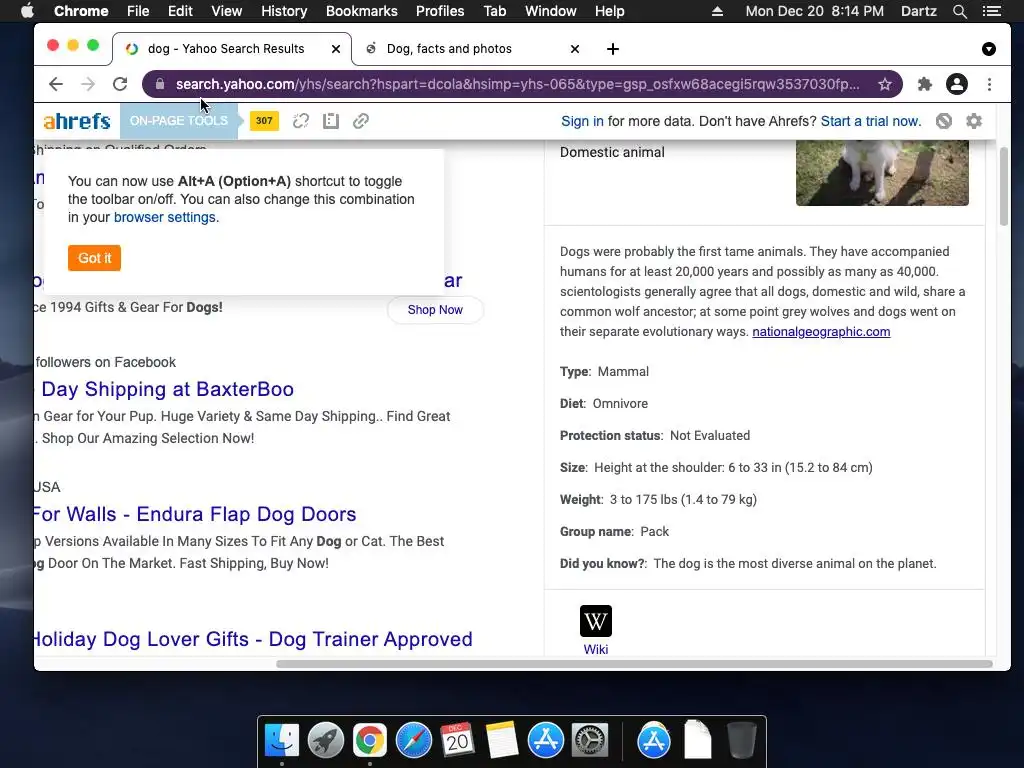Open Endura Flap Dog Doors result
The width and height of the screenshot is (1024, 768).
195,515
